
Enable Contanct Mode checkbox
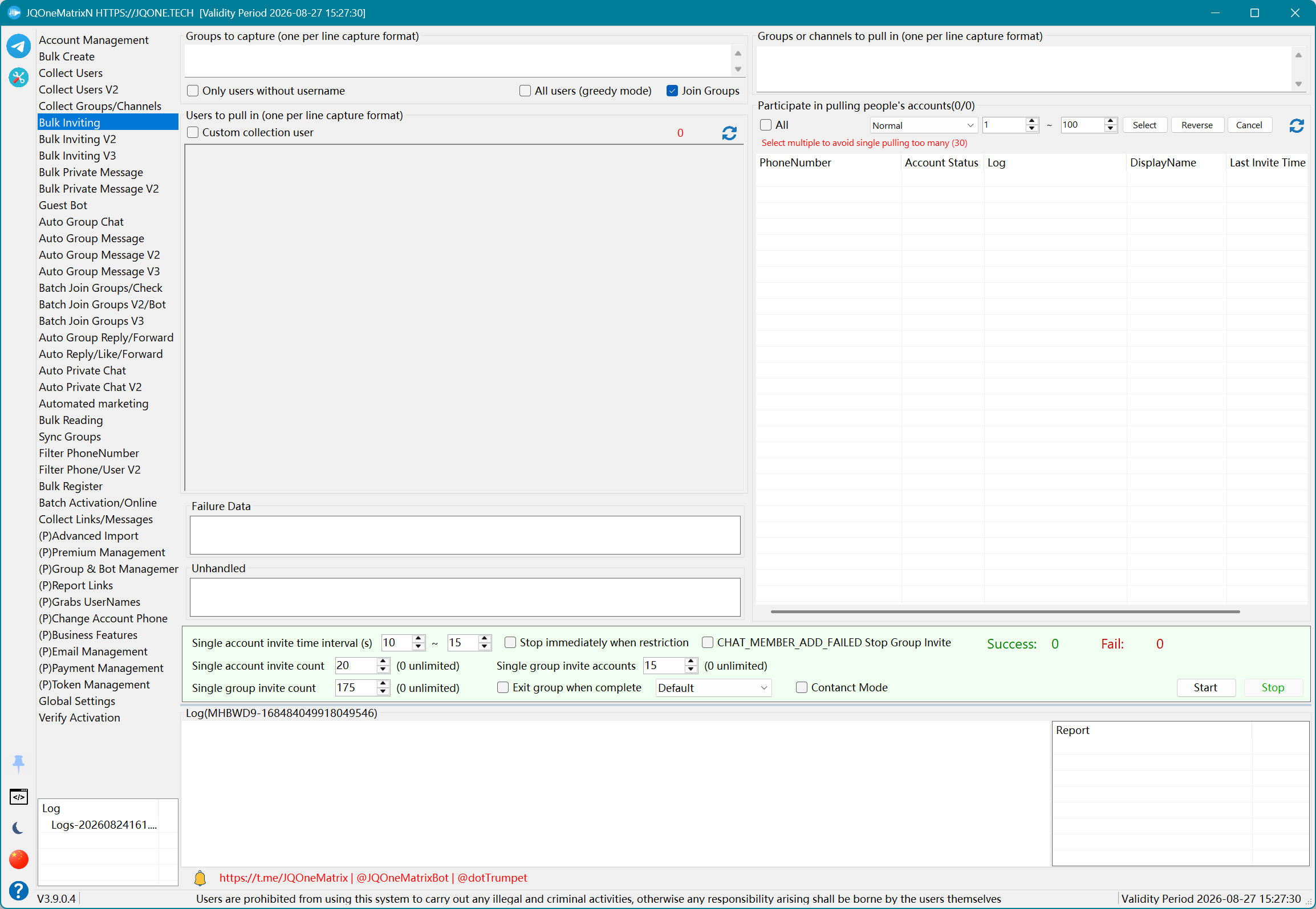802,687
